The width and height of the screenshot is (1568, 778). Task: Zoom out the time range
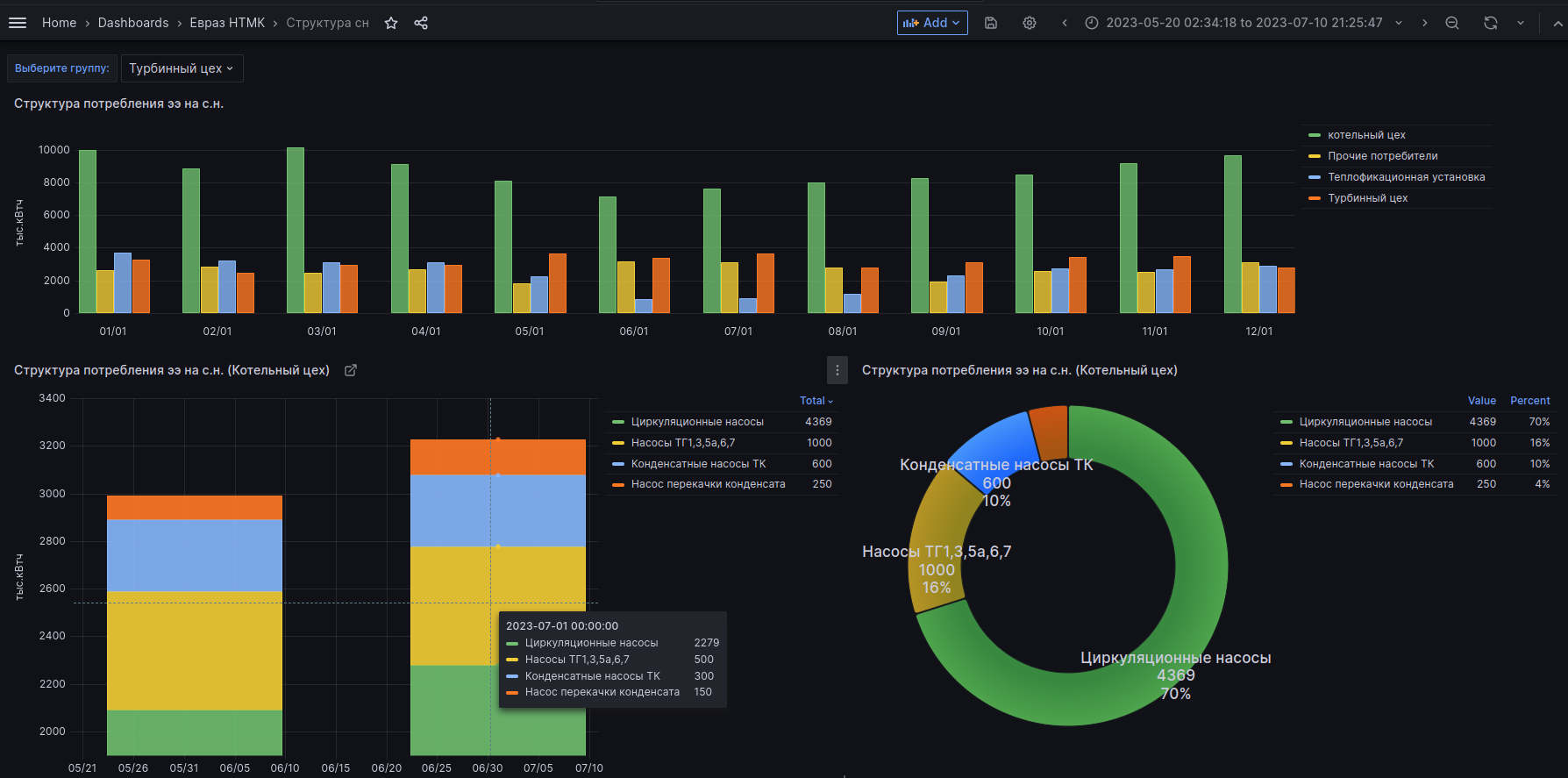pyautogui.click(x=1452, y=23)
